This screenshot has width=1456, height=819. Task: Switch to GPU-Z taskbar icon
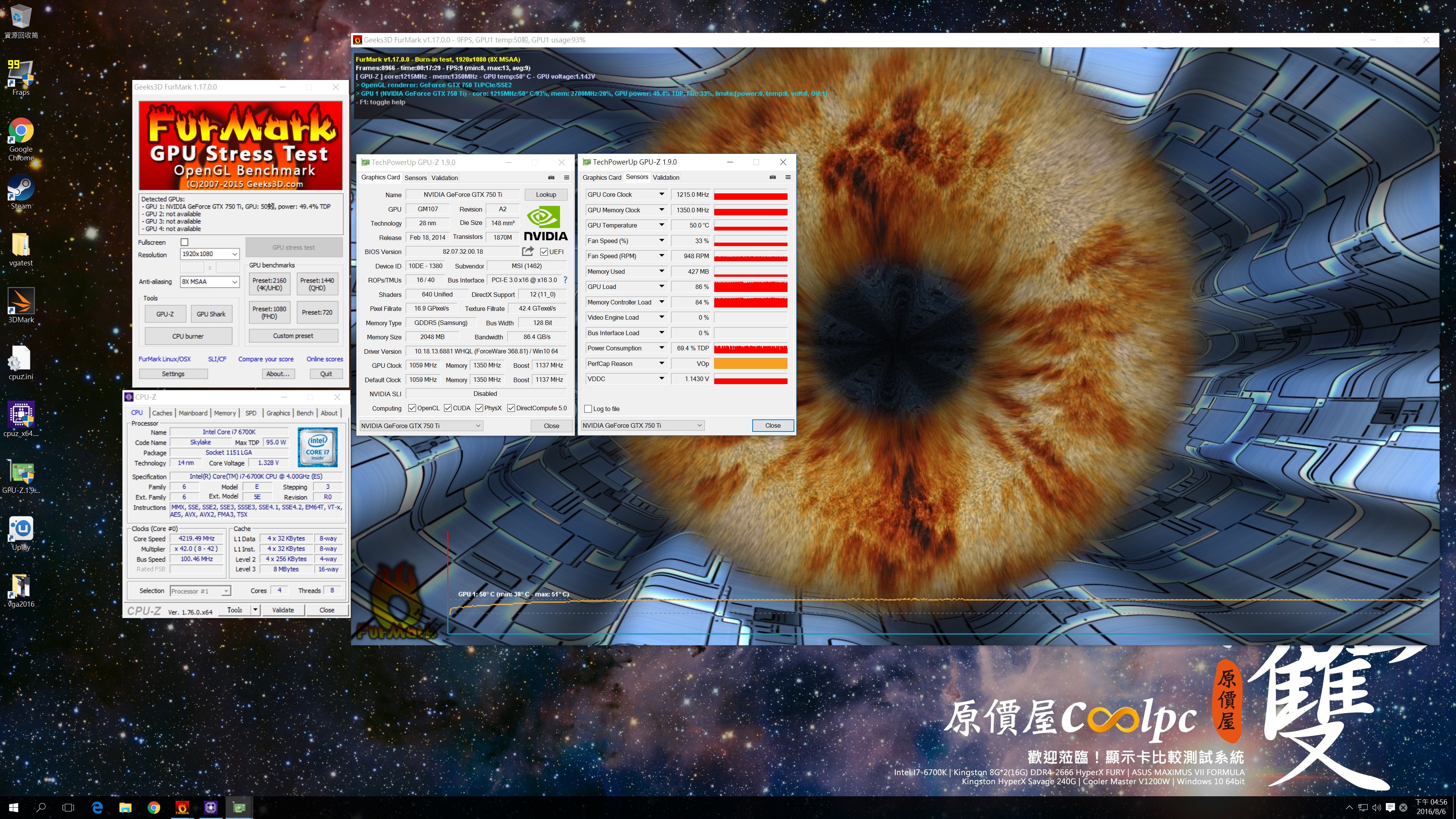coord(239,807)
